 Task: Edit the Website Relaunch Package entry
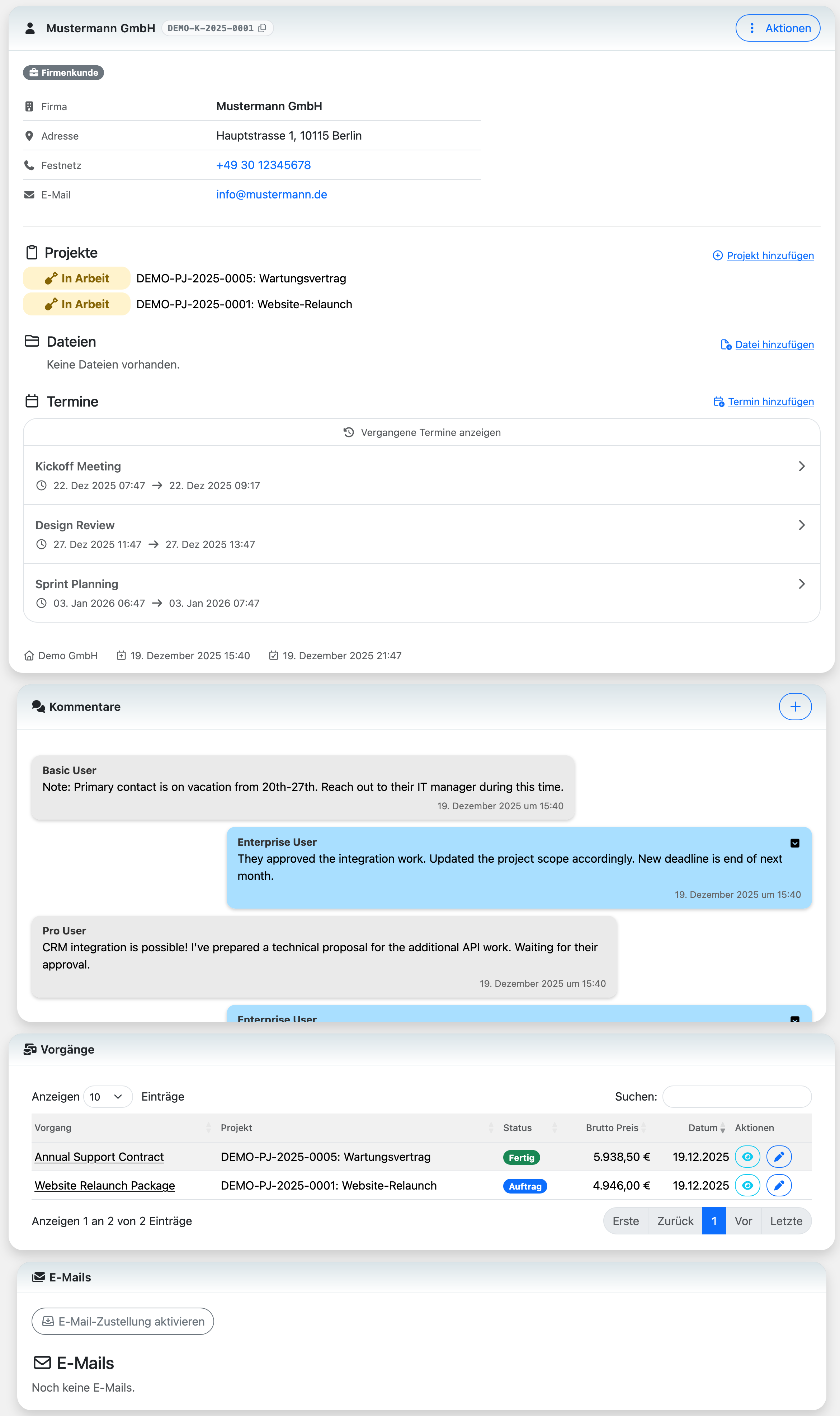point(778,1185)
